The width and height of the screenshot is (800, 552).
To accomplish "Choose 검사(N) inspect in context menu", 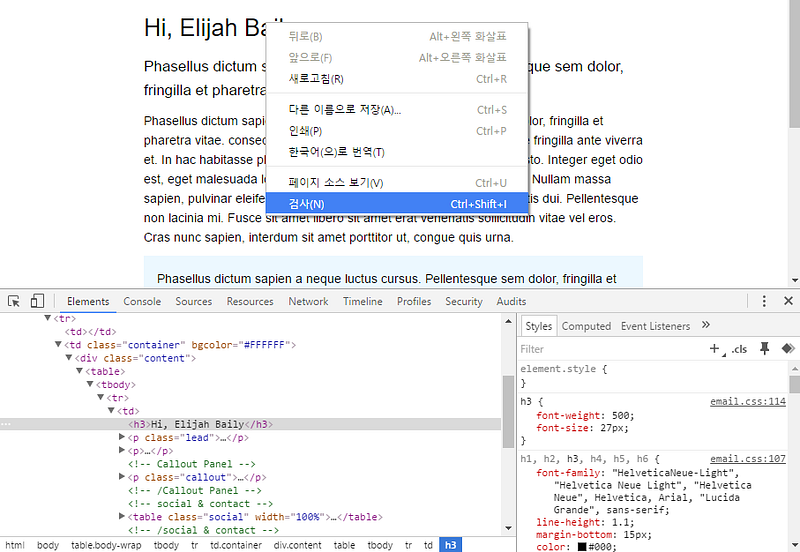I will pos(397,204).
